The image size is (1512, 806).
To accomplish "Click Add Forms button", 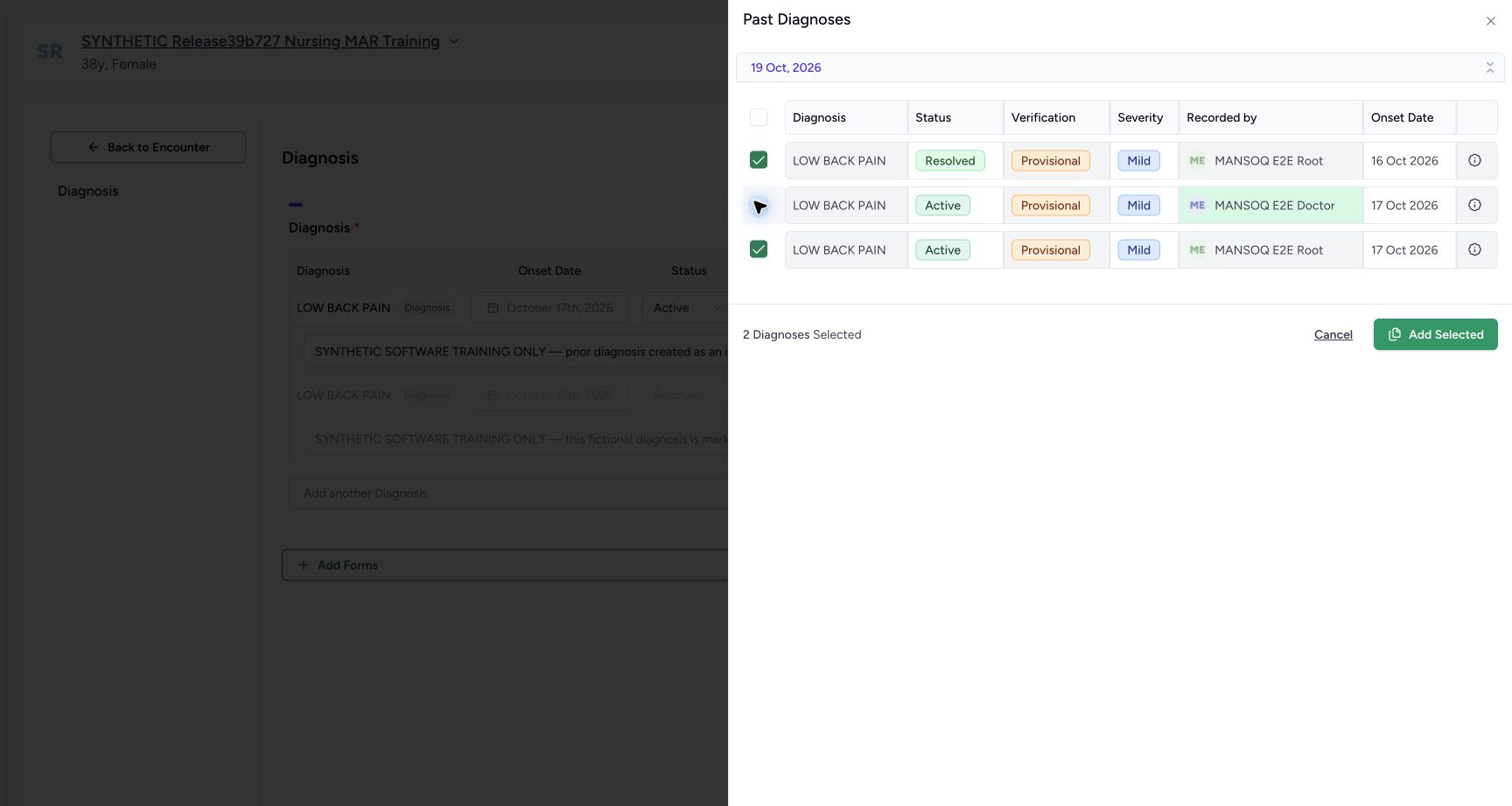I will click(x=505, y=565).
